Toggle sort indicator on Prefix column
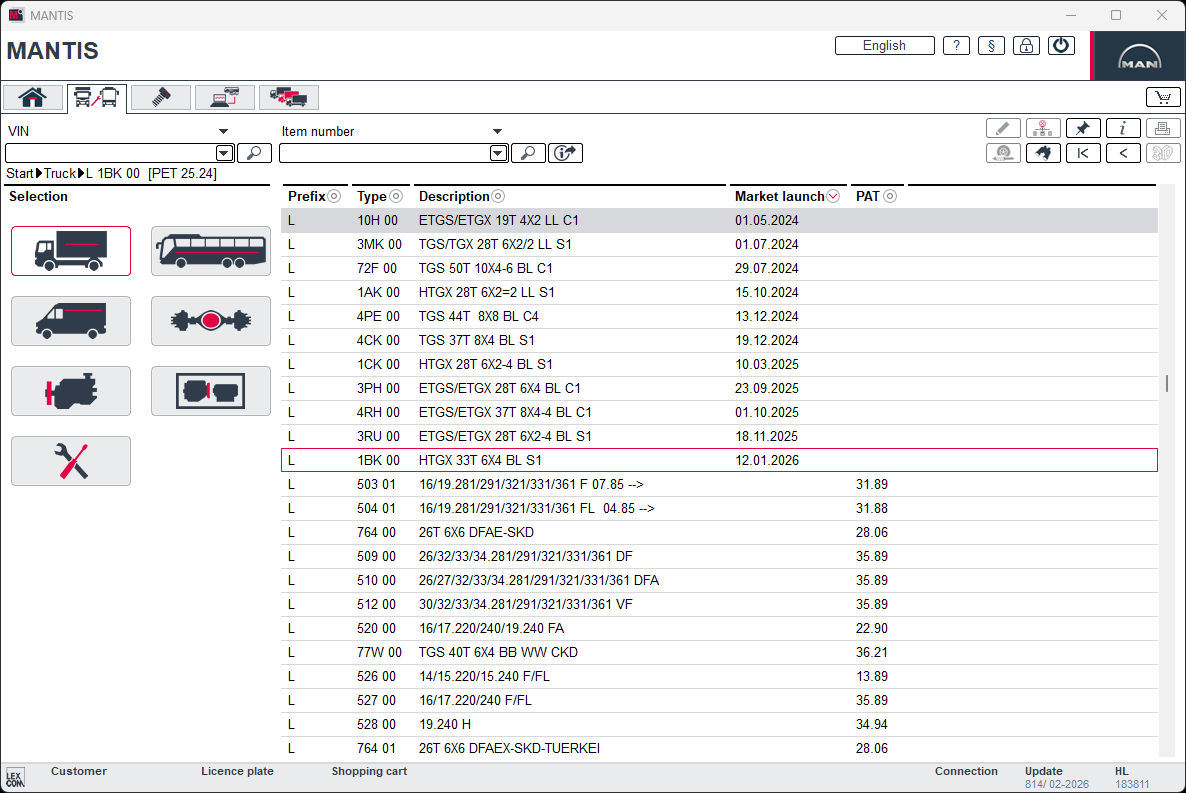This screenshot has height=793, width=1186. pos(335,197)
